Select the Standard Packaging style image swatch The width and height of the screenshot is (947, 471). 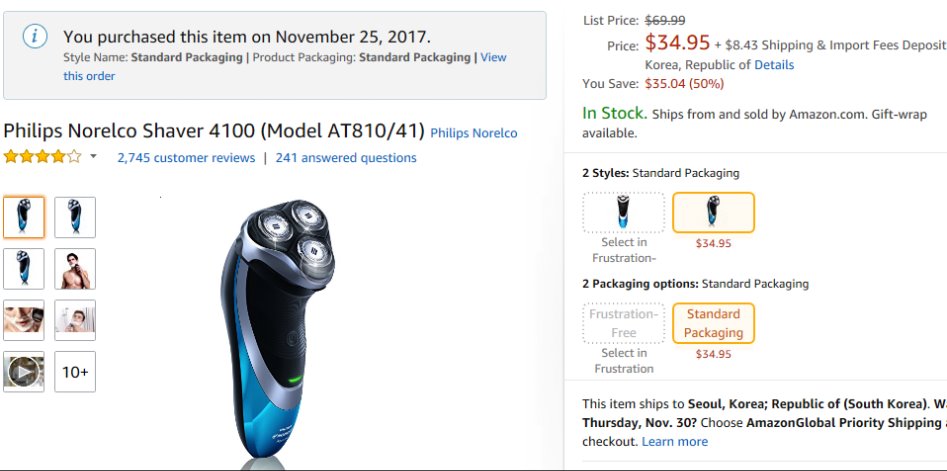[x=713, y=212]
